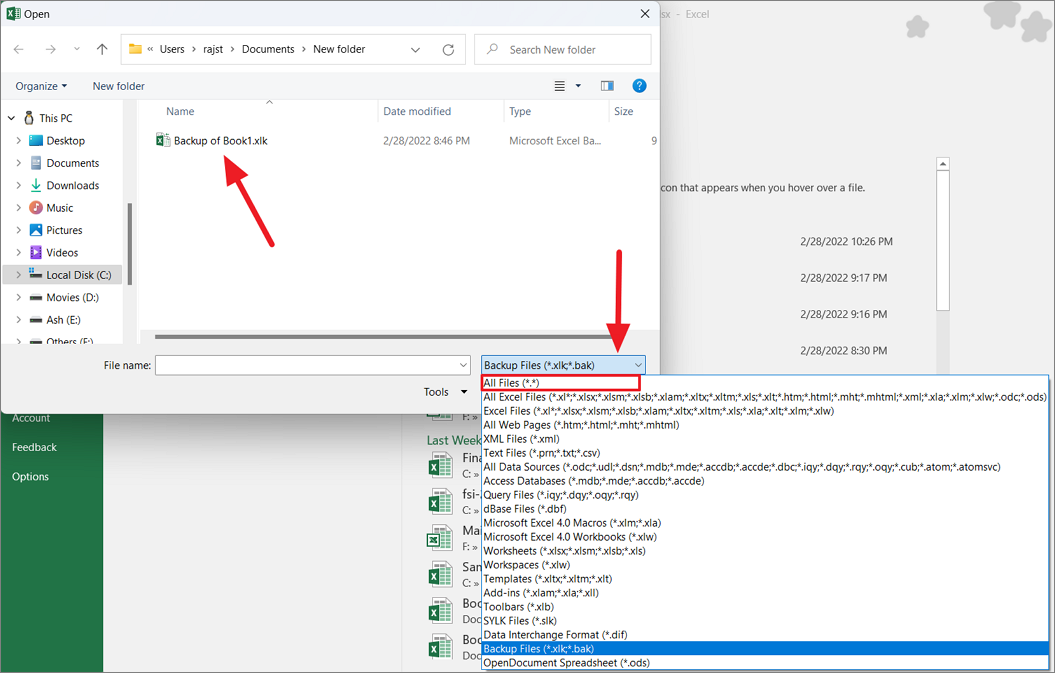The height and width of the screenshot is (673, 1055).
Task: Sort by Name column
Action: (x=180, y=112)
